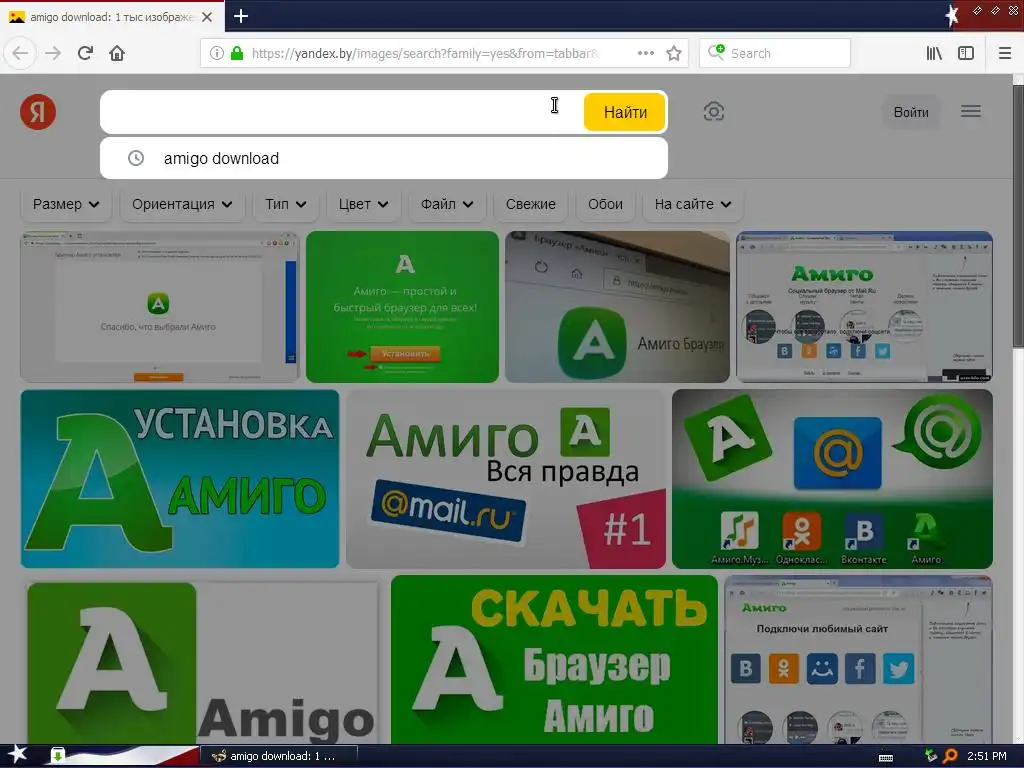Toggle the Обои filter
1024x768 pixels.
[x=605, y=204]
